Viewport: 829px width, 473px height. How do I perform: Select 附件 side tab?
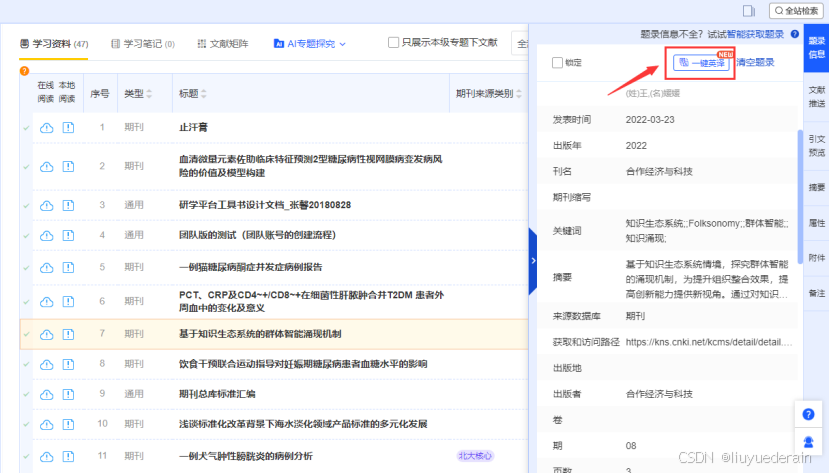(x=816, y=258)
